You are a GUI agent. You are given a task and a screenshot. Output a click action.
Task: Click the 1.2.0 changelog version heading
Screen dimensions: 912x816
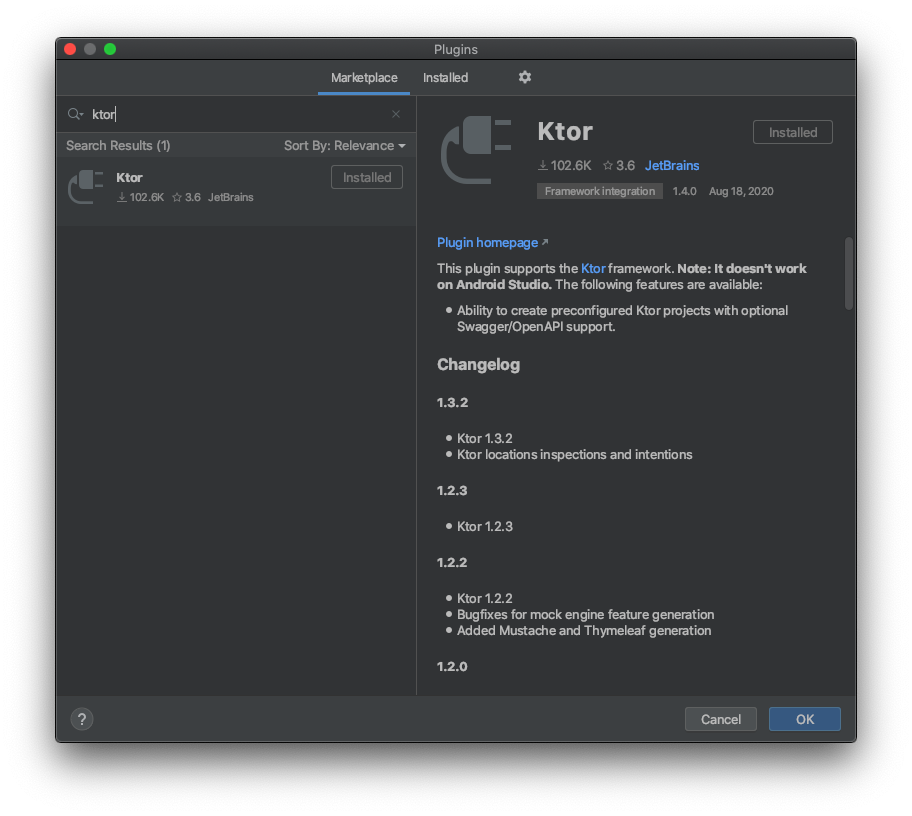click(x=452, y=667)
